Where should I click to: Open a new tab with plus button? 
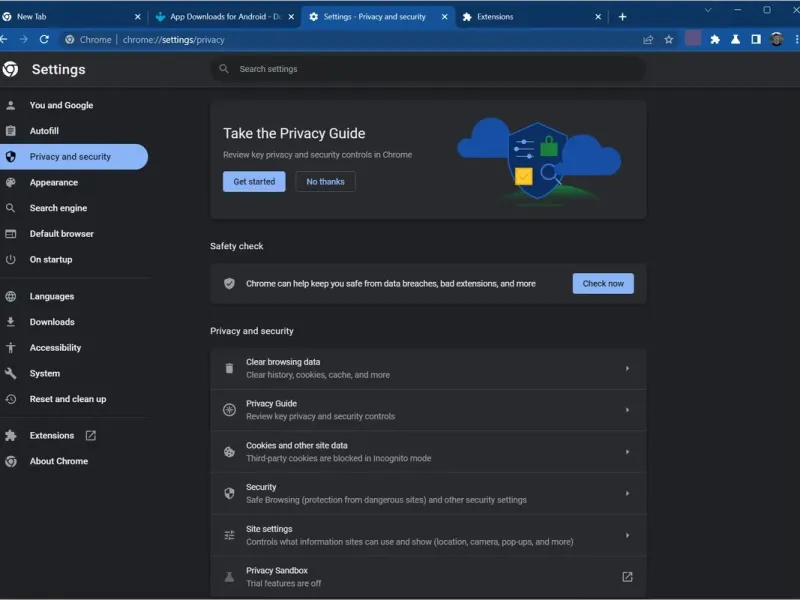tap(622, 17)
